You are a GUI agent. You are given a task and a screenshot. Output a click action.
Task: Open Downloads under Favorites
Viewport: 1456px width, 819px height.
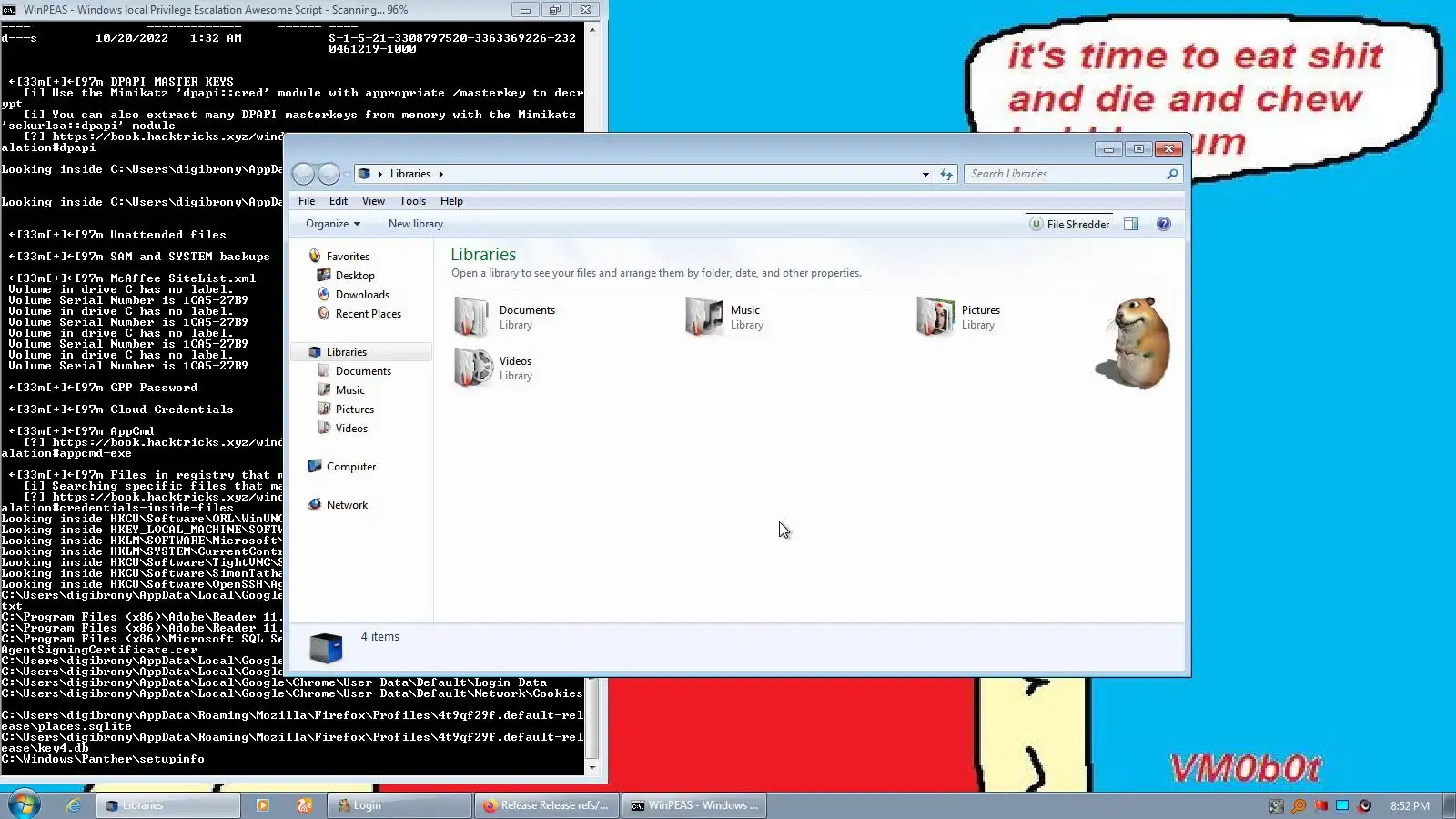point(362,295)
